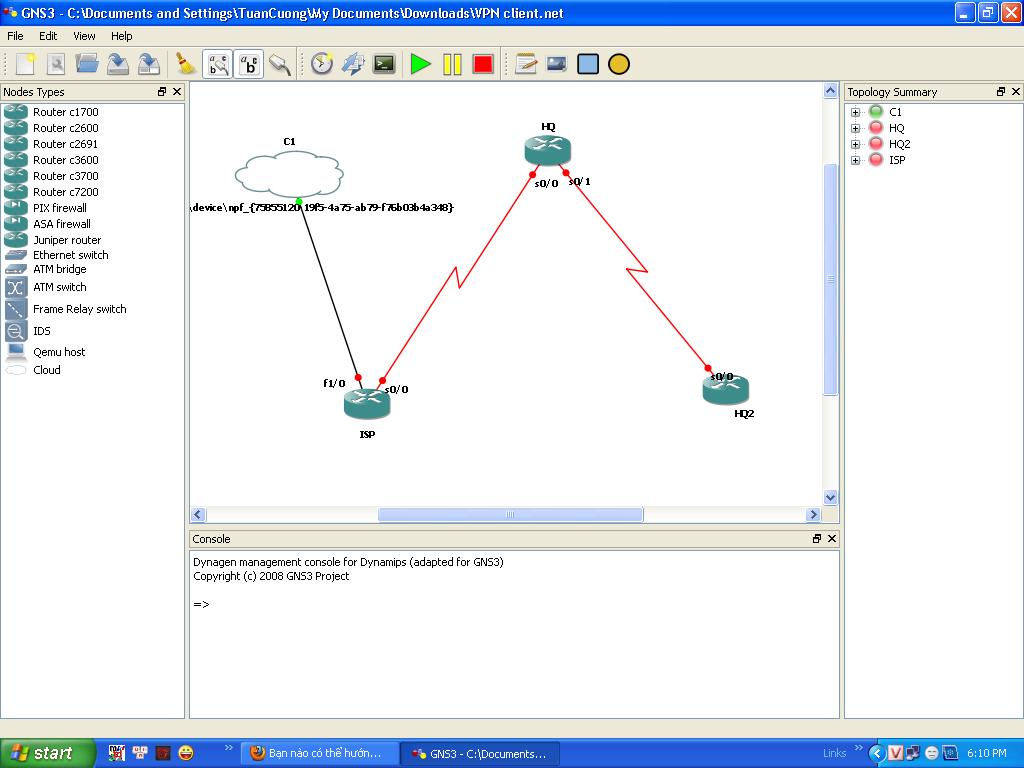Viewport: 1024px width, 768px height.
Task: Open the console terminal toolbar icon
Action: pyautogui.click(x=384, y=64)
